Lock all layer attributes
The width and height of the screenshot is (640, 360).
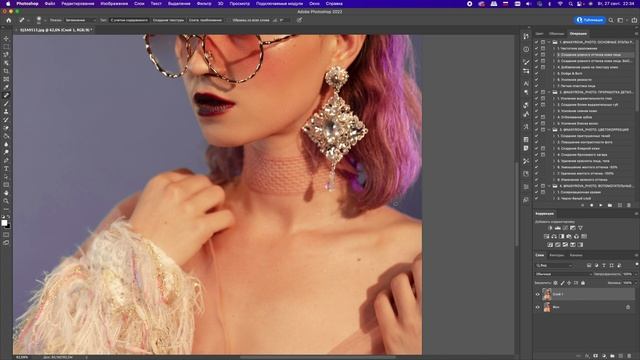583,283
